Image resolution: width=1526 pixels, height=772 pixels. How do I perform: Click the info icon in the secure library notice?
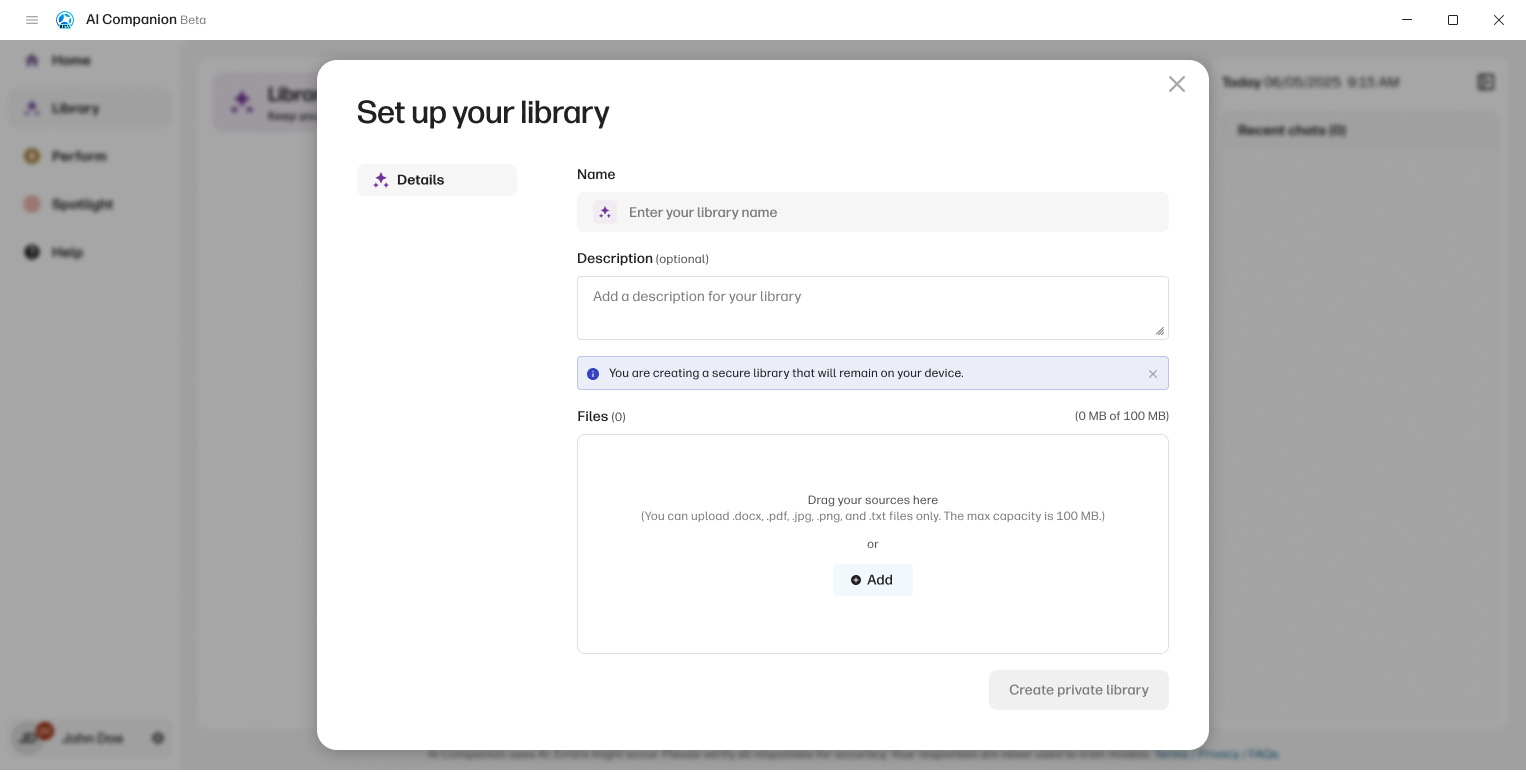click(593, 374)
